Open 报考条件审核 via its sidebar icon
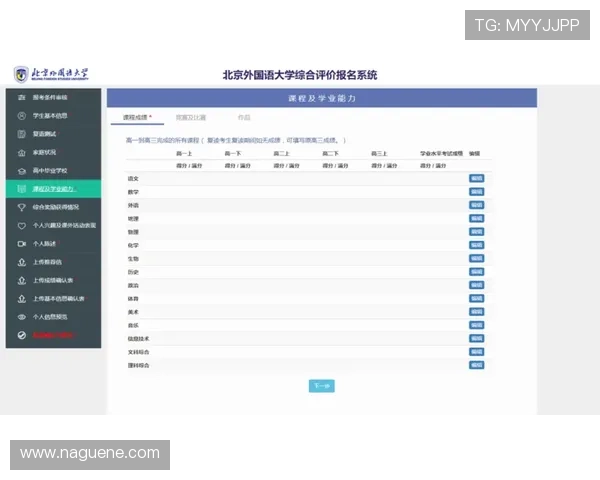The image size is (600, 480). [x=21, y=98]
